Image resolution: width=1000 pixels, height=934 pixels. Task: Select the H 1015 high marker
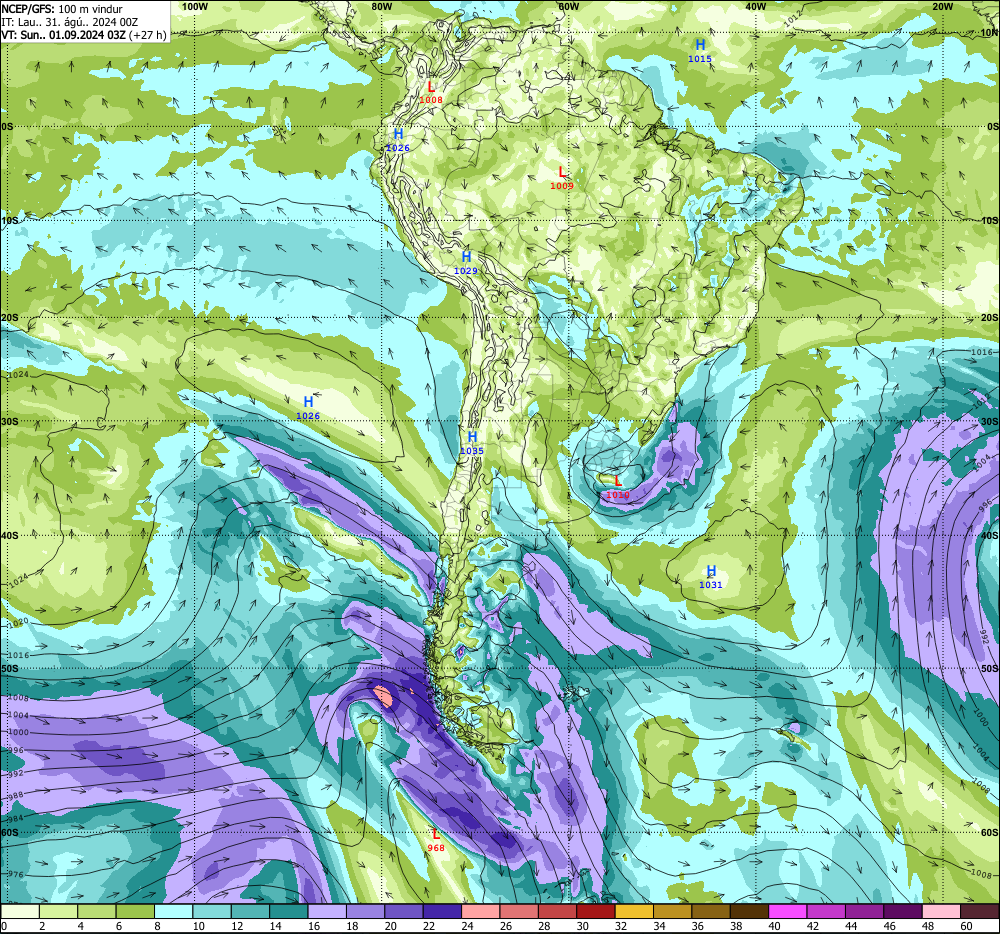(700, 51)
